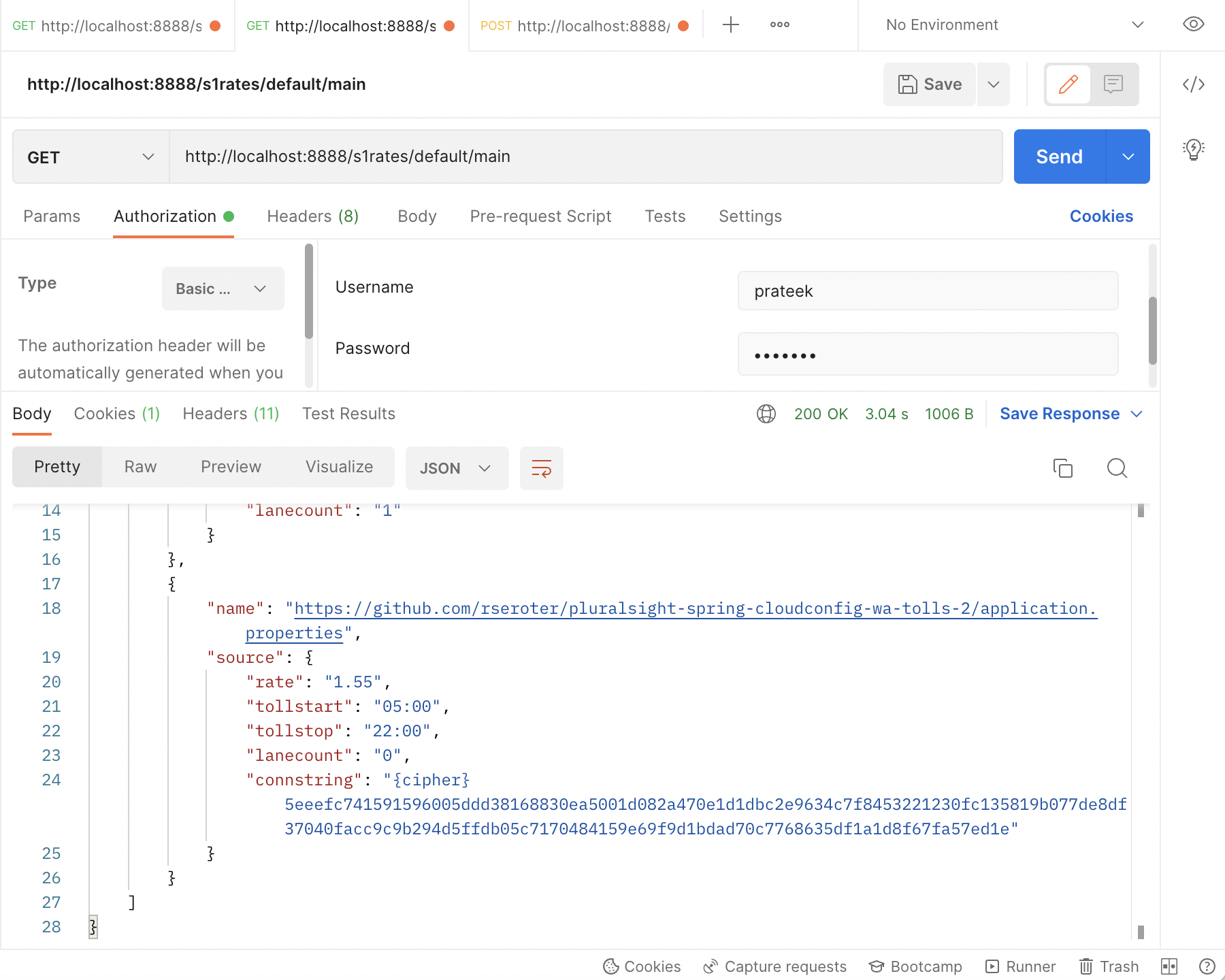Toggle two-pane layout icon in status bar
This screenshot has height=980, width=1225.
pos(1169,966)
